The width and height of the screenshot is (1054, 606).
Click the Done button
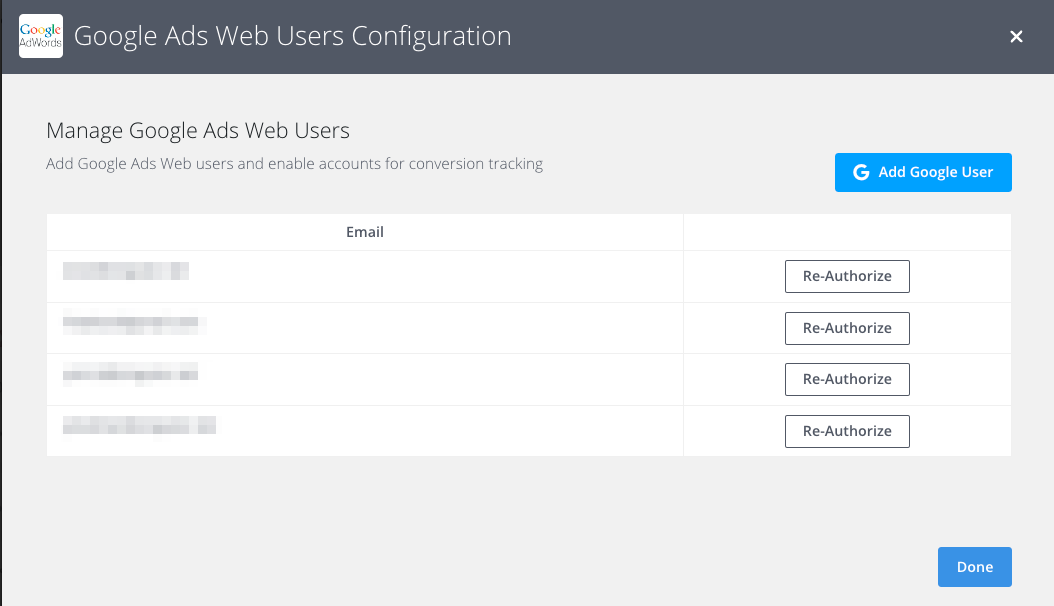975,567
